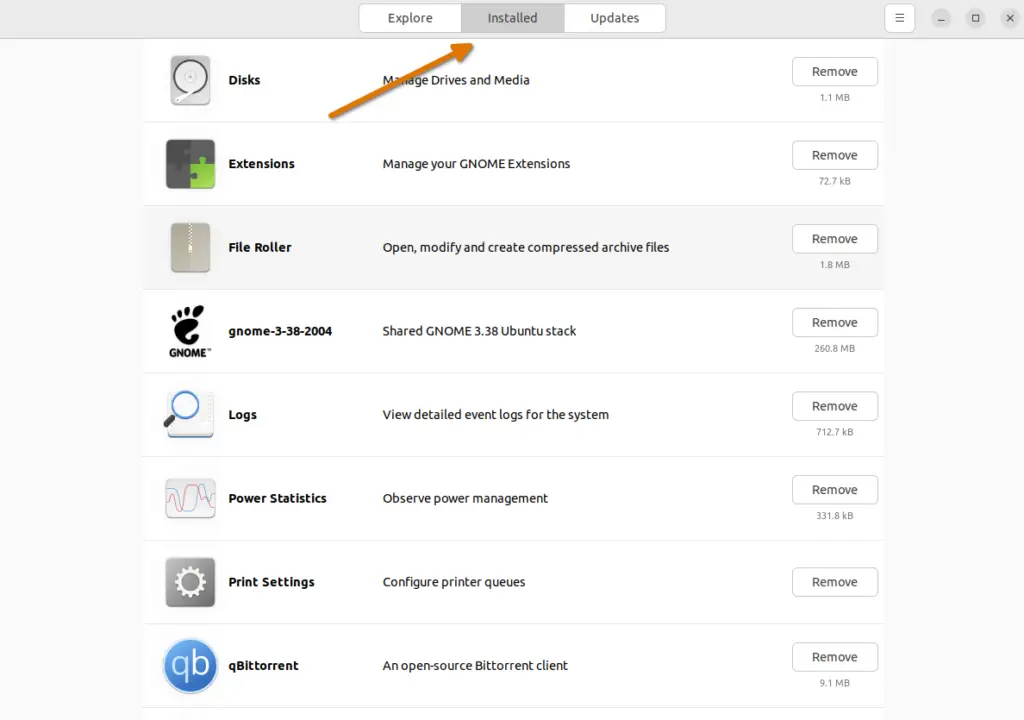Open the File Roller archive icon
Screen dimensions: 1024x720
click(x=190, y=247)
